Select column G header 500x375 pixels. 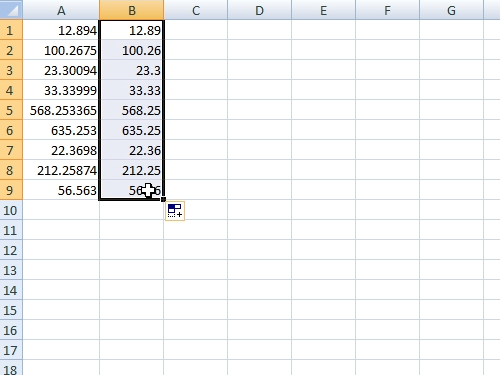pos(451,10)
